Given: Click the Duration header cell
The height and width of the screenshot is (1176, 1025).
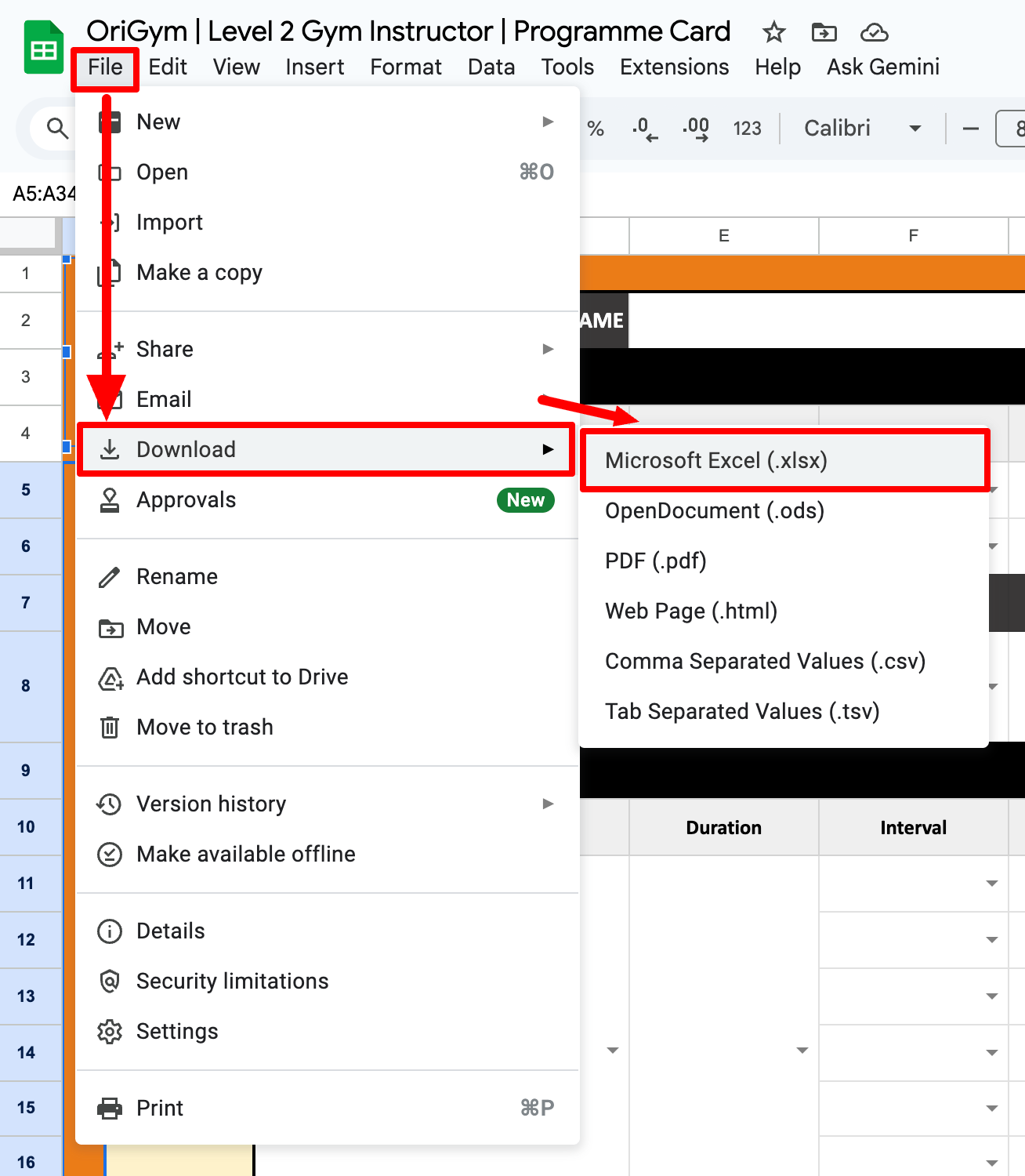Looking at the screenshot, I should click(724, 828).
